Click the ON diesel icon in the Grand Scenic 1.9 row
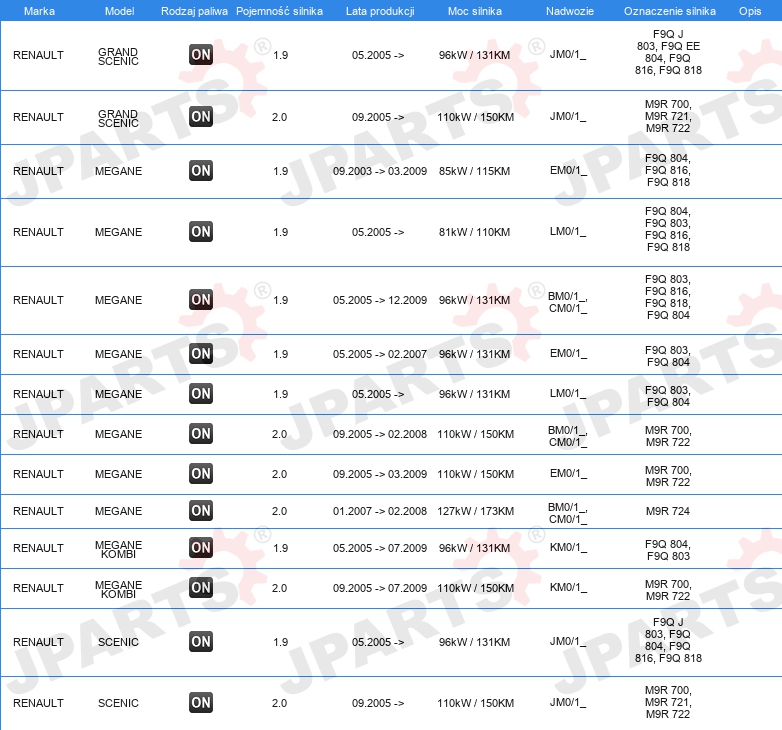 201,55
